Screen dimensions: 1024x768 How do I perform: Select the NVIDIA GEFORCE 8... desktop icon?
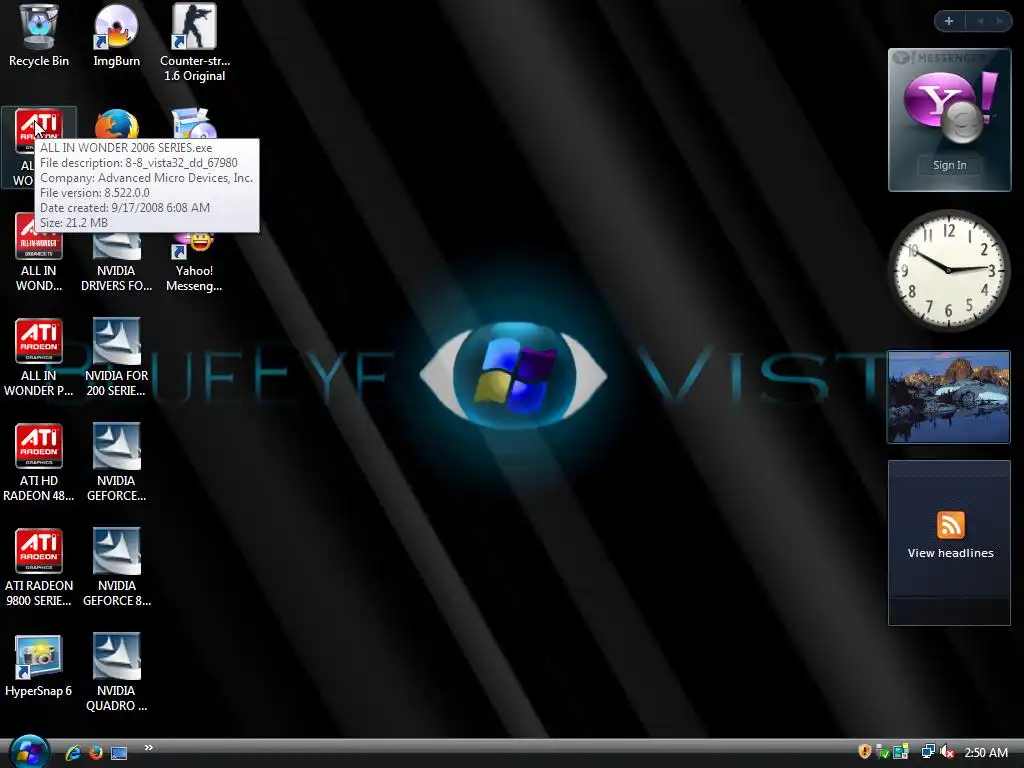coord(116,568)
